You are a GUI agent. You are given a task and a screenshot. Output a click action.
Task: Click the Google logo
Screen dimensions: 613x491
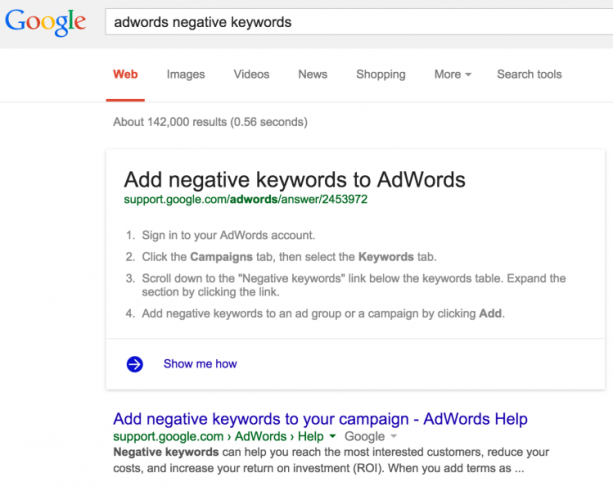pyautogui.click(x=45, y=23)
